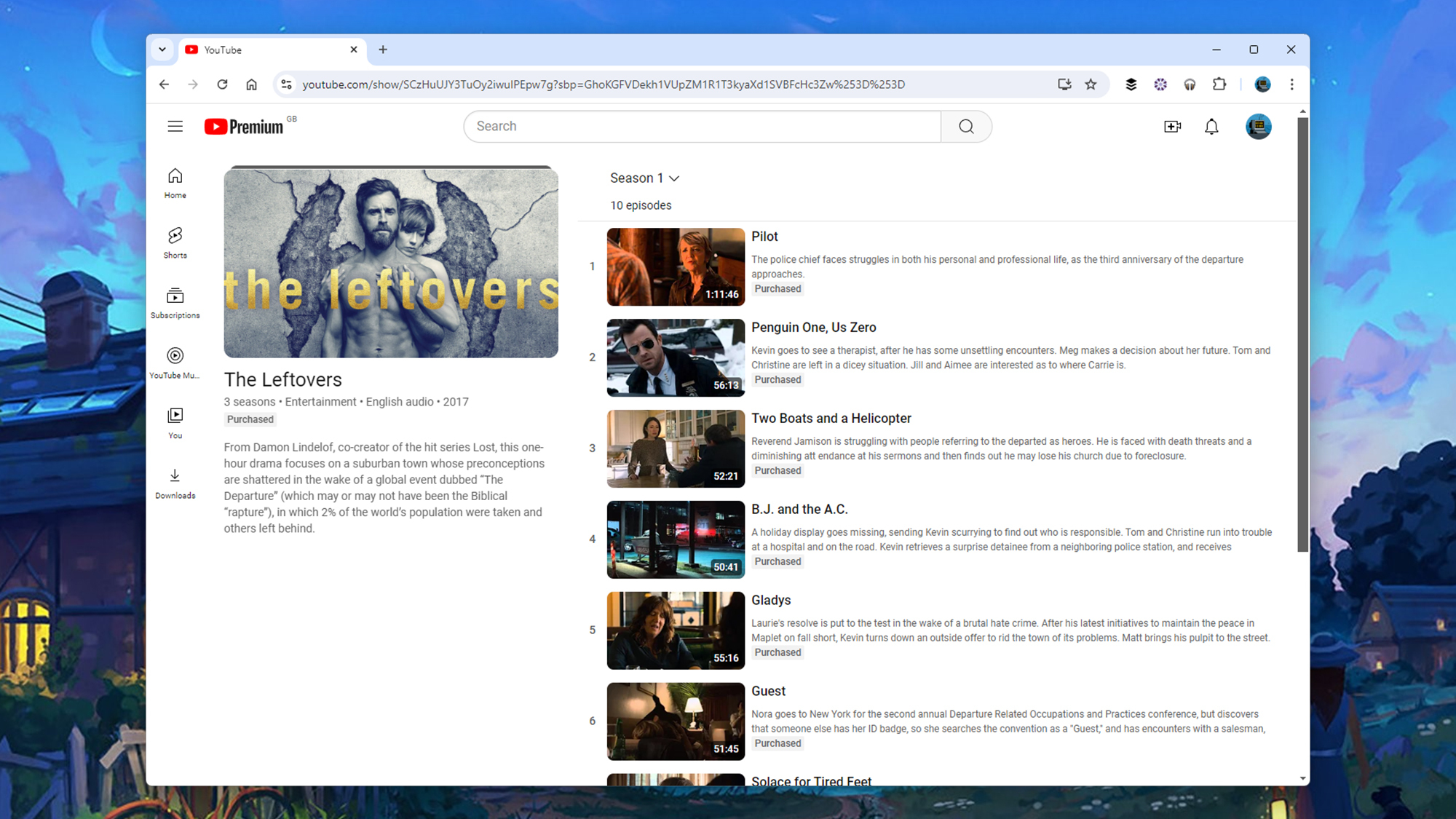Play B.J. and the A.C. thumbnail
This screenshot has width=1456, height=819.
(x=676, y=539)
